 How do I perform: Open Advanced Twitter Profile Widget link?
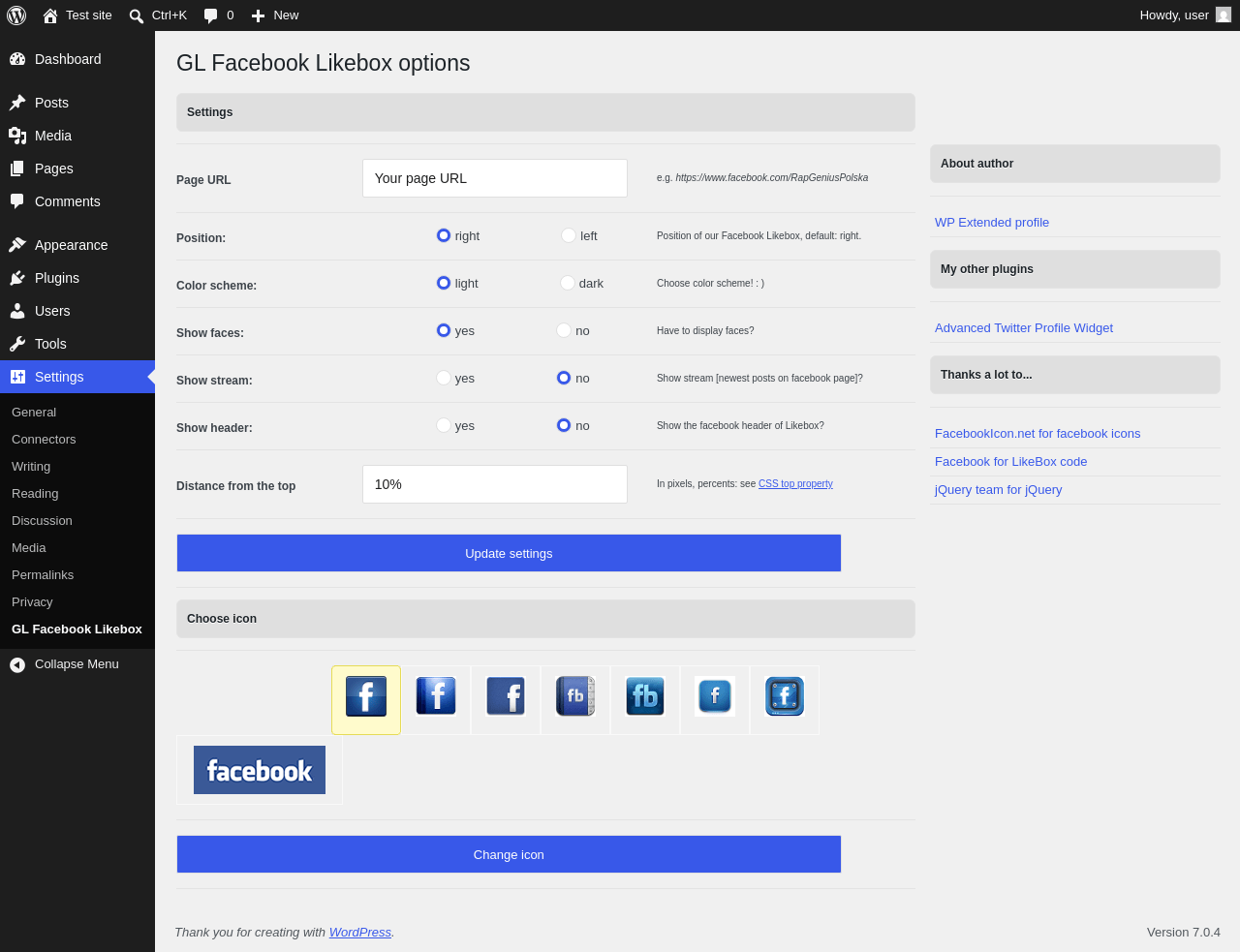pyautogui.click(x=1024, y=328)
